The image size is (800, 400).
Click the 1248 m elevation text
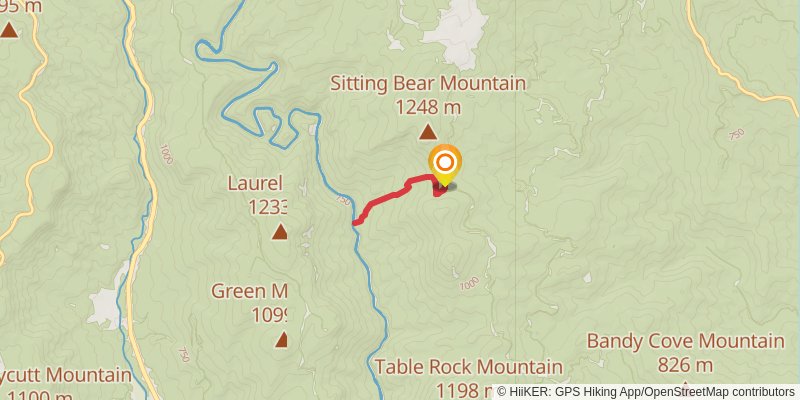[x=428, y=108]
